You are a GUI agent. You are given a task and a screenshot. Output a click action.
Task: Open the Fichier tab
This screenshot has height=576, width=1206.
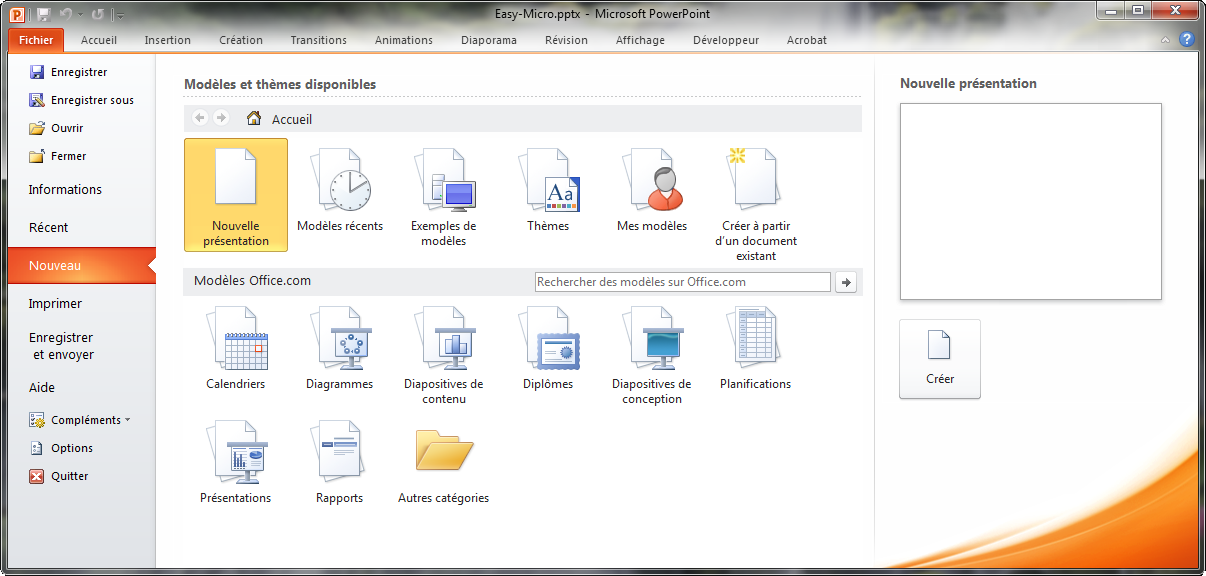click(37, 40)
